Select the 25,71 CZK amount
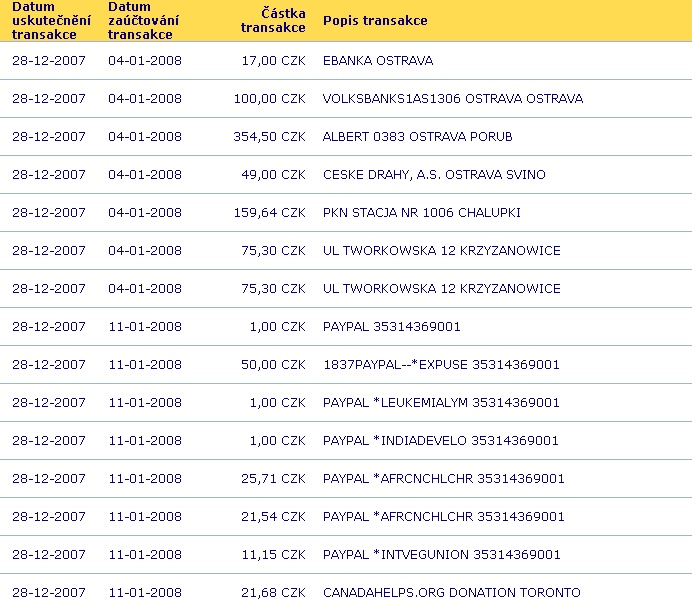 (273, 478)
